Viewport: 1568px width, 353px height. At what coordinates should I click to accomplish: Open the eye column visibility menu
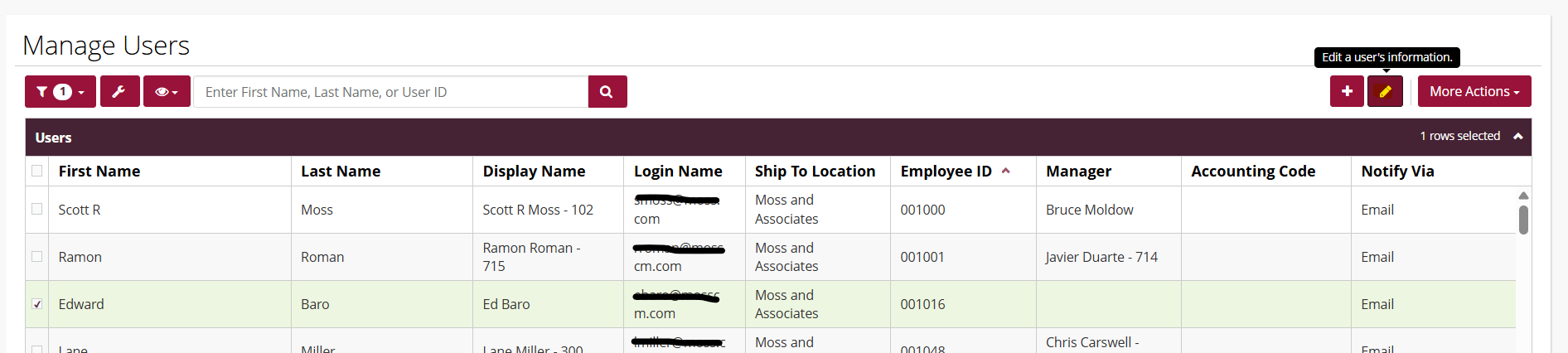pos(167,92)
